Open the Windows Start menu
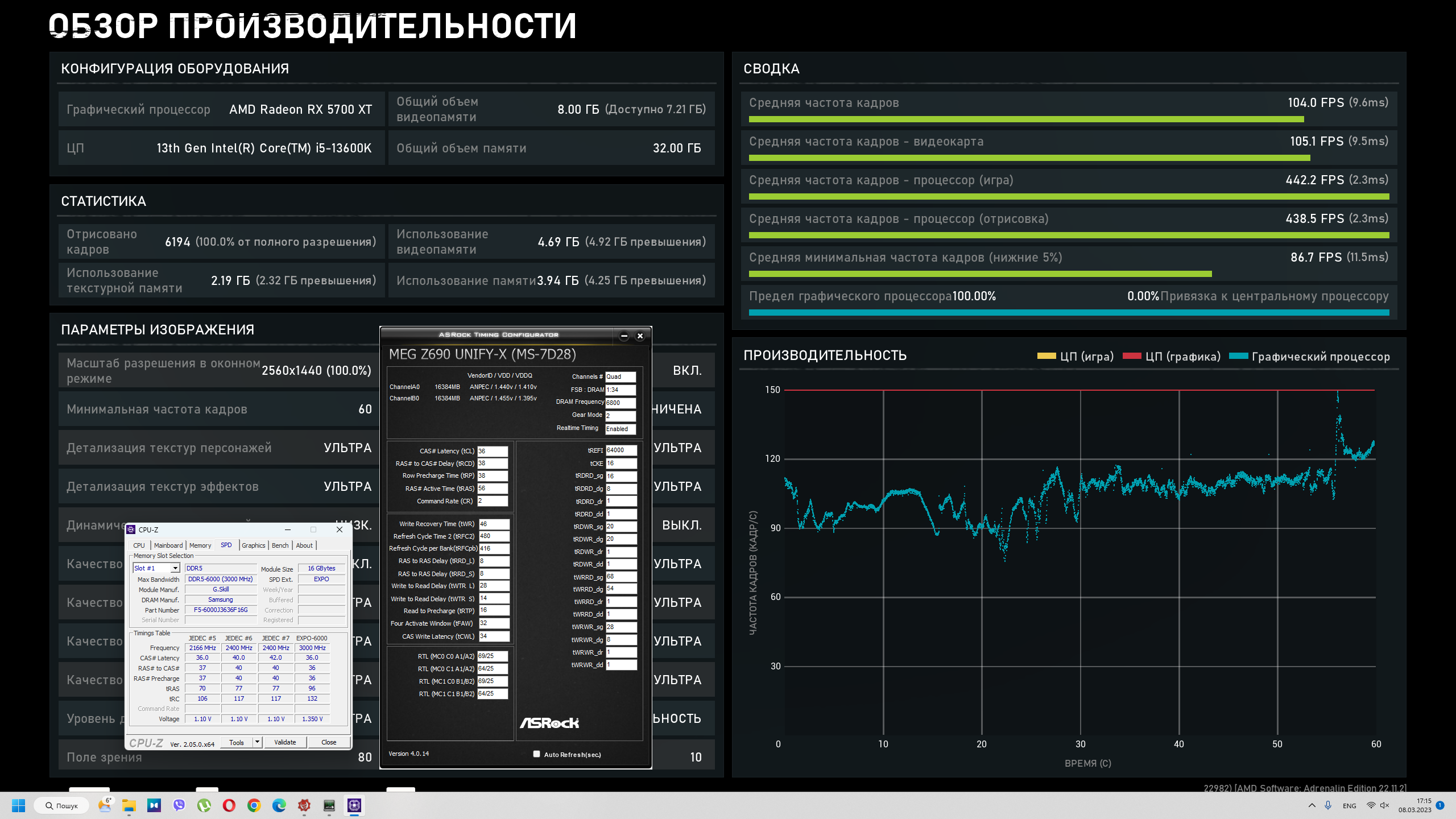The width and height of the screenshot is (1456, 819). pos(18,805)
